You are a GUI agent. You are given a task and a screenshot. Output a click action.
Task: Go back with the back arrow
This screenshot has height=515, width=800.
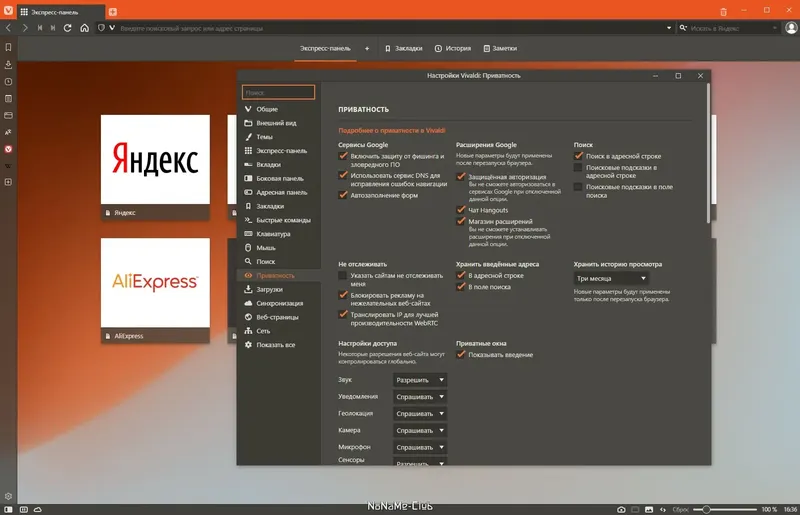[x=8, y=28]
